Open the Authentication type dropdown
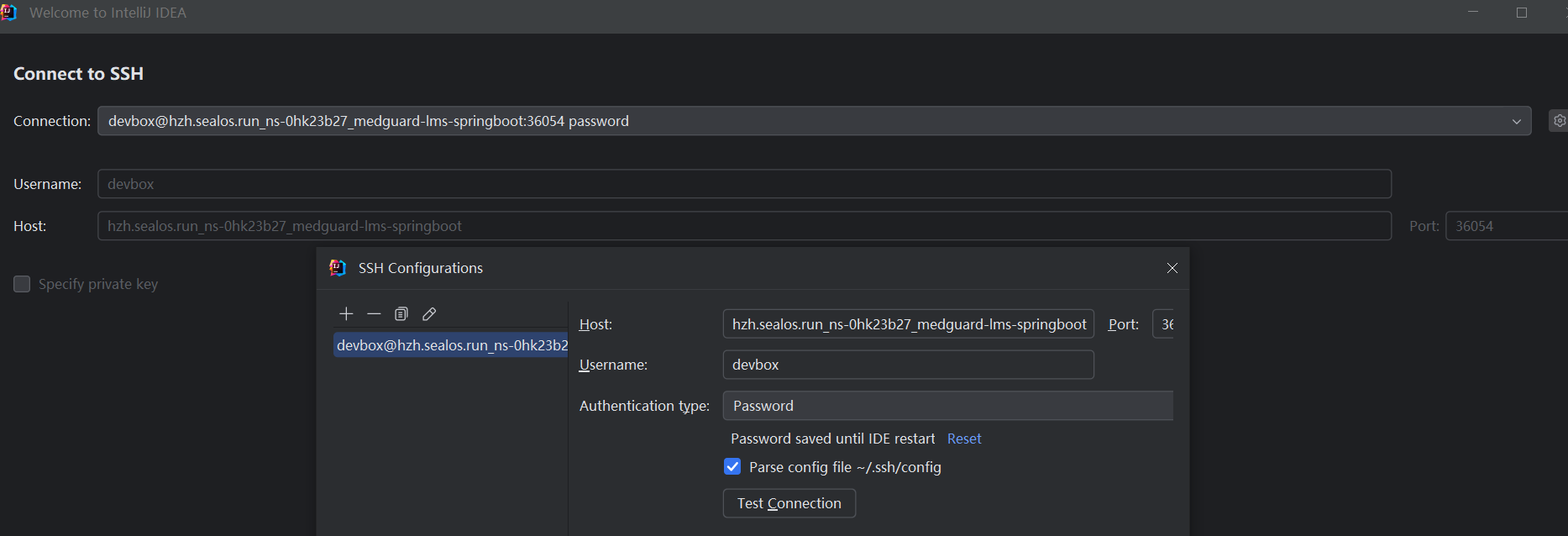 (948, 406)
